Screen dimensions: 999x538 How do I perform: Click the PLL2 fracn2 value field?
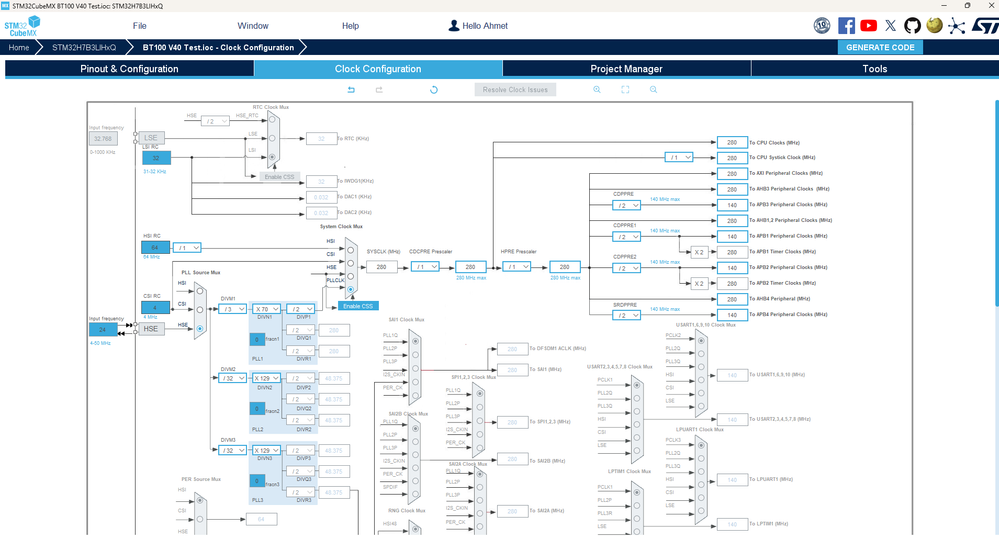[257, 409]
